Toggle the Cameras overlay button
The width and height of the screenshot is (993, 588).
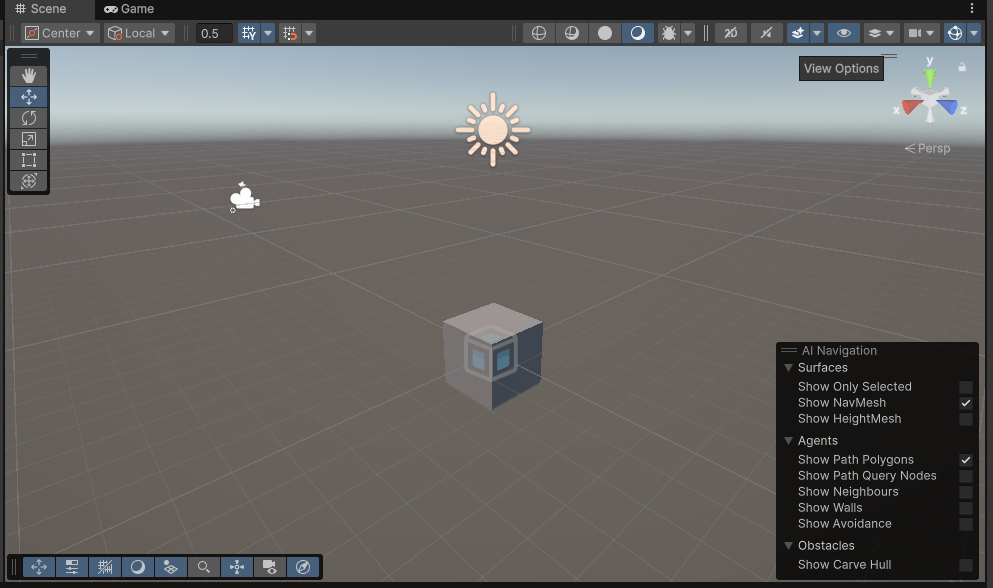tap(270, 567)
